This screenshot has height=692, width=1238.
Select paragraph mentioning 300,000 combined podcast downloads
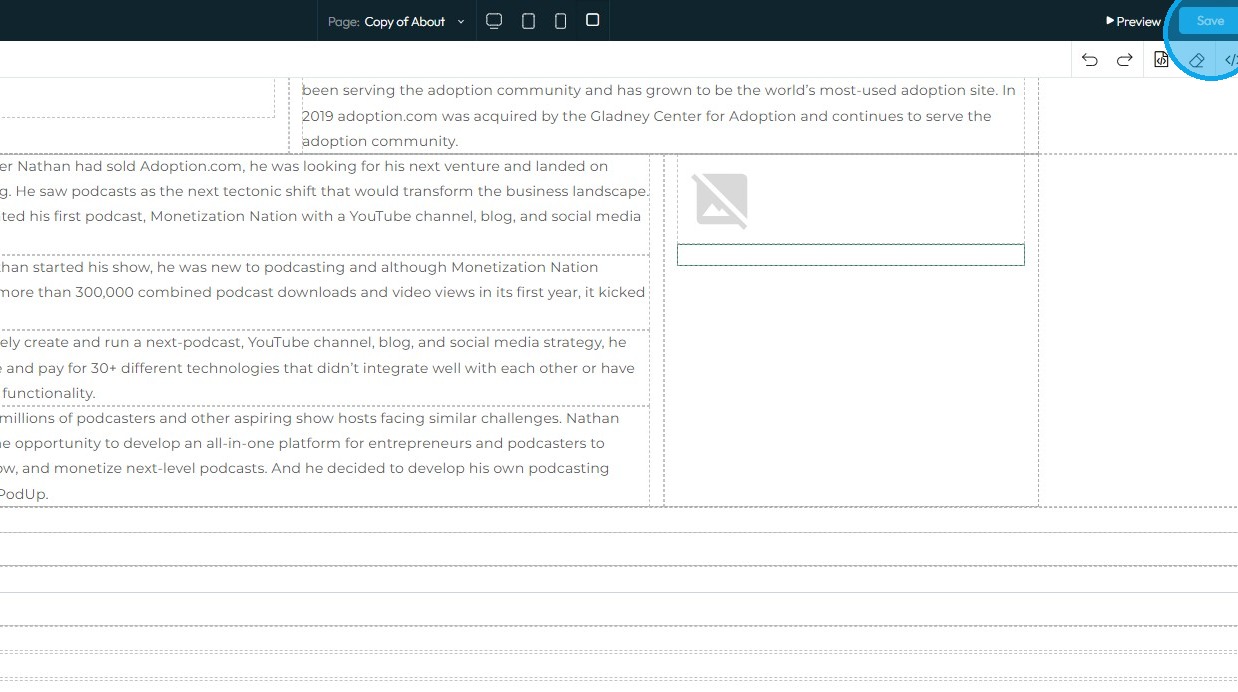tap(324, 292)
